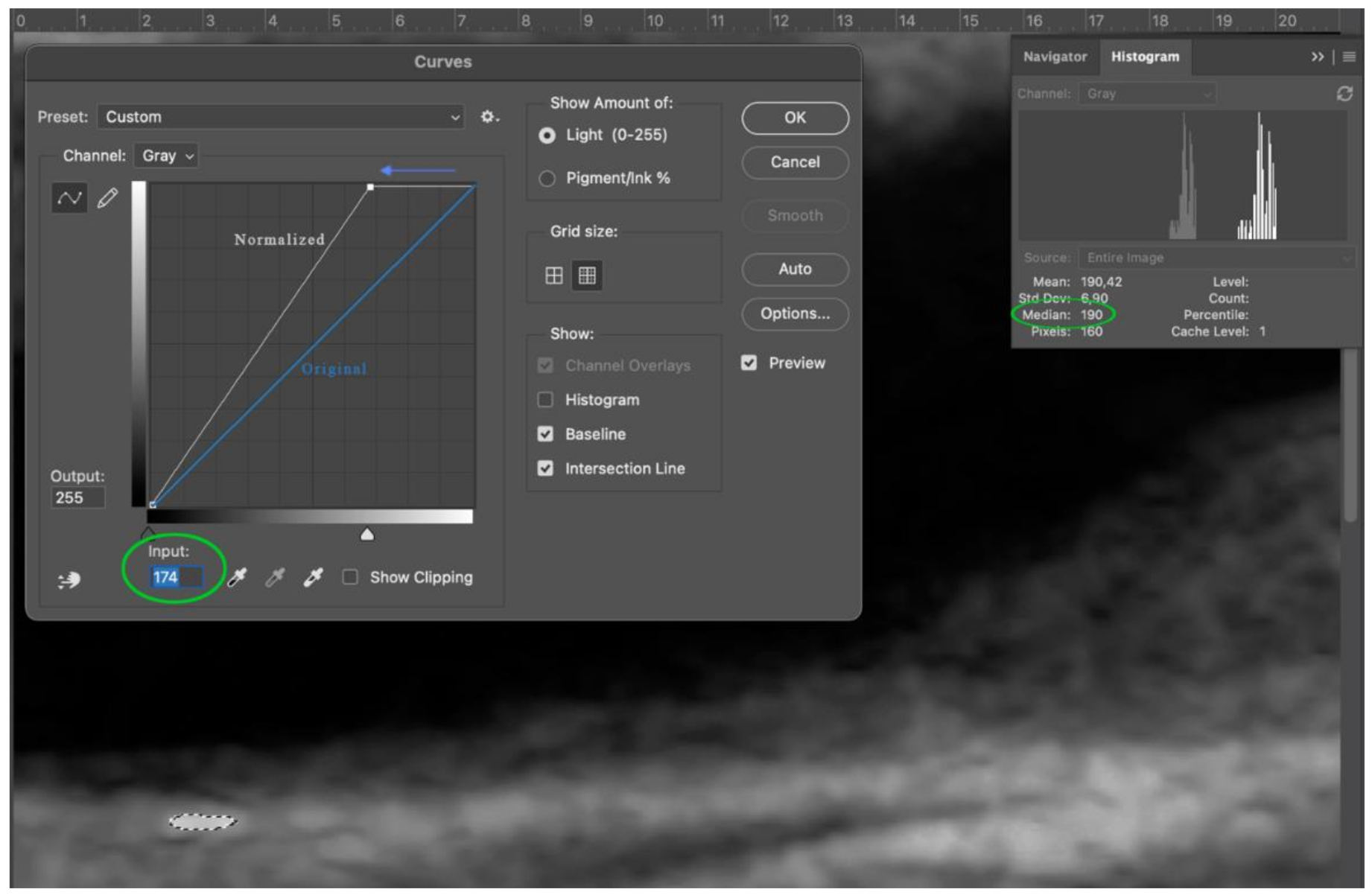Open the Curves preset options gear menu
The height and width of the screenshot is (895, 1372).
pos(489,116)
